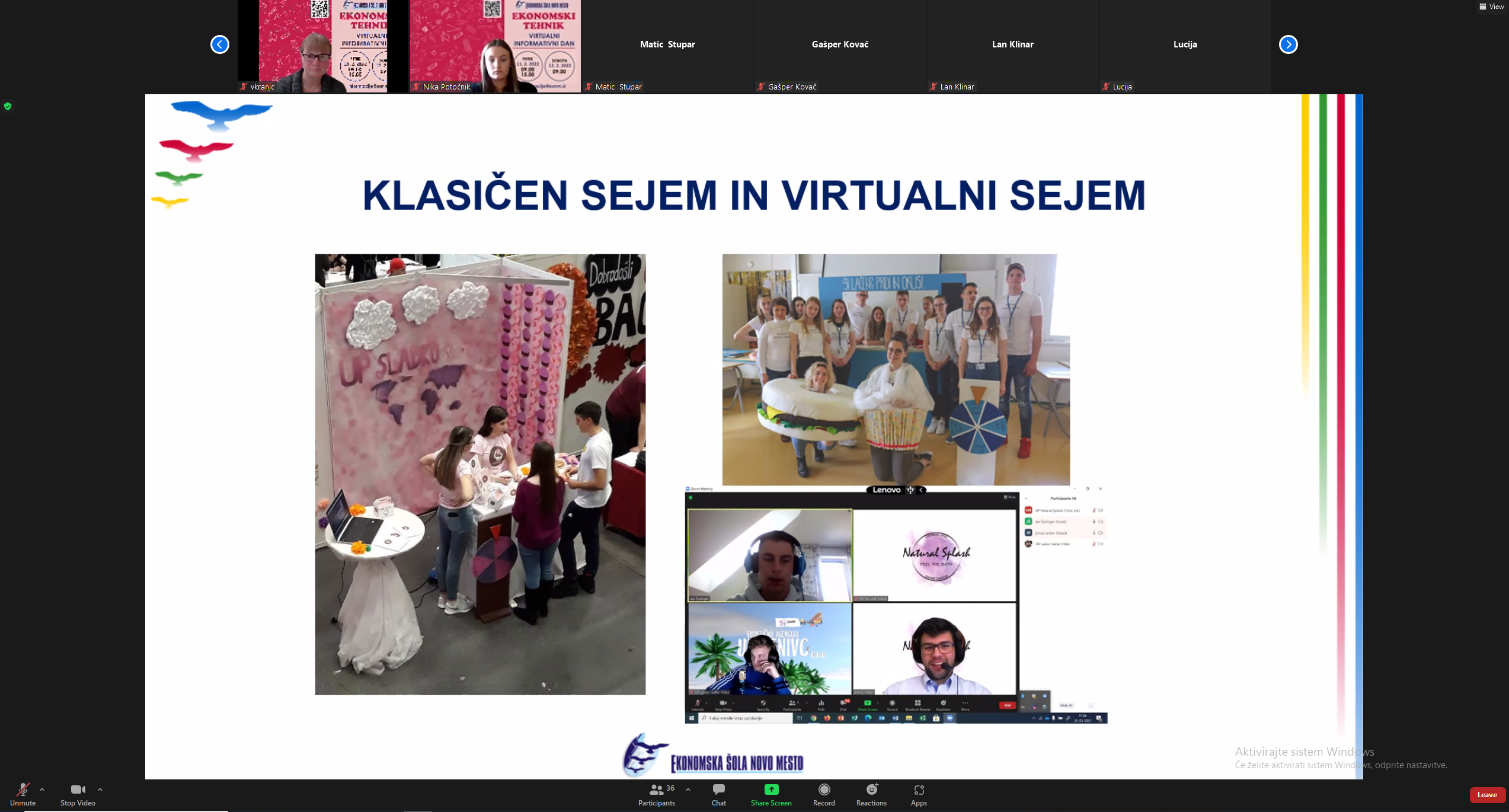
Task: Open the Participants panel
Action: pos(656,794)
